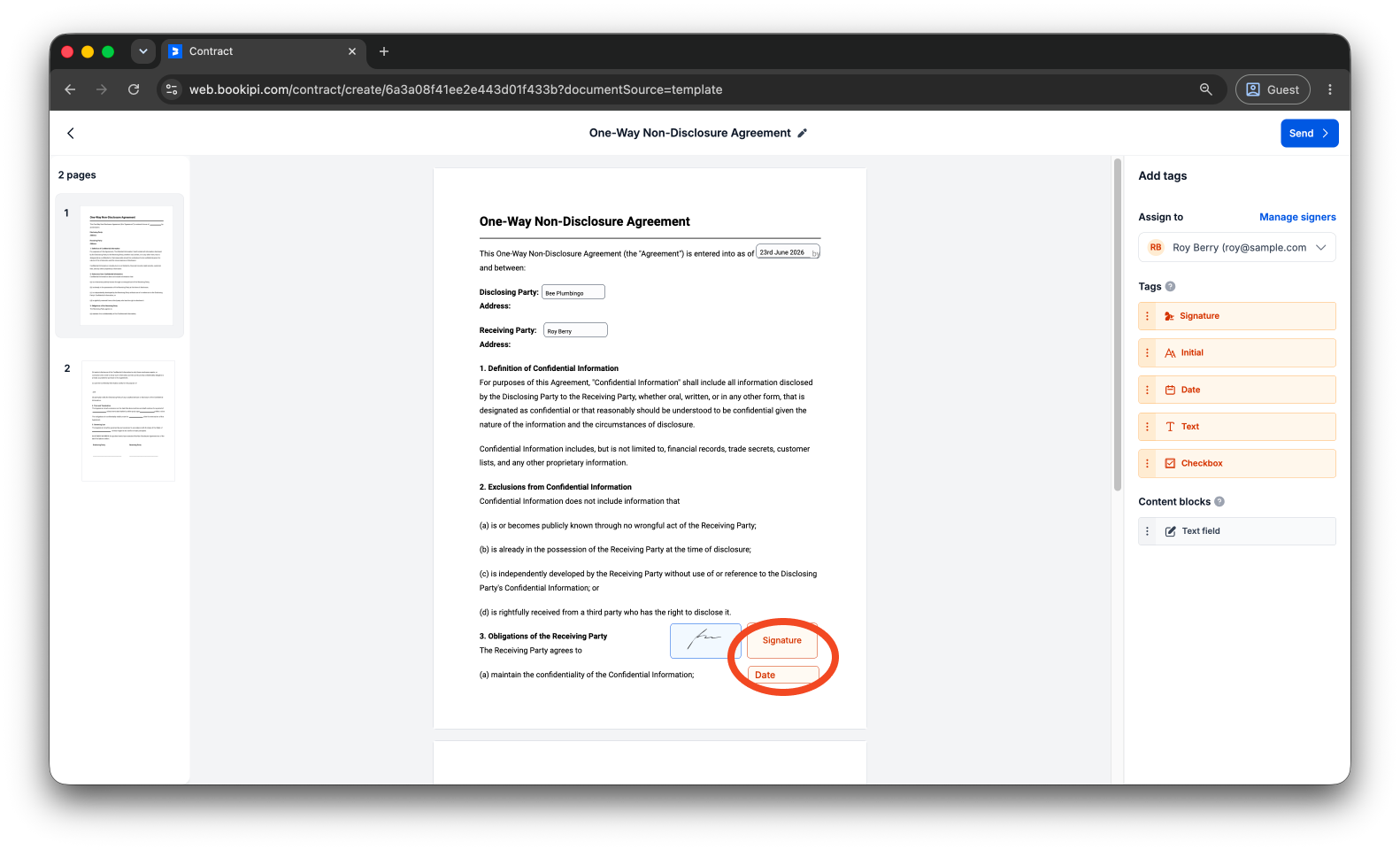Go back in browser history
Screen dimensions: 1400x850
tap(70, 89)
